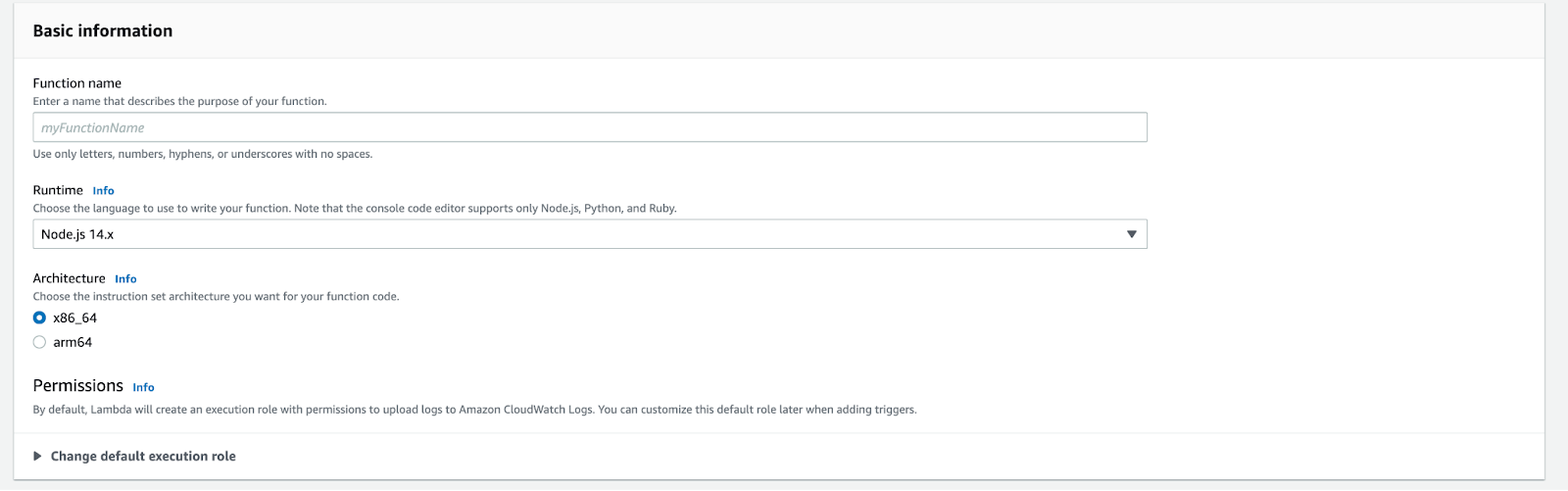This screenshot has width=1568, height=491.
Task: Select the arm64 radio button
Action: [x=39, y=342]
